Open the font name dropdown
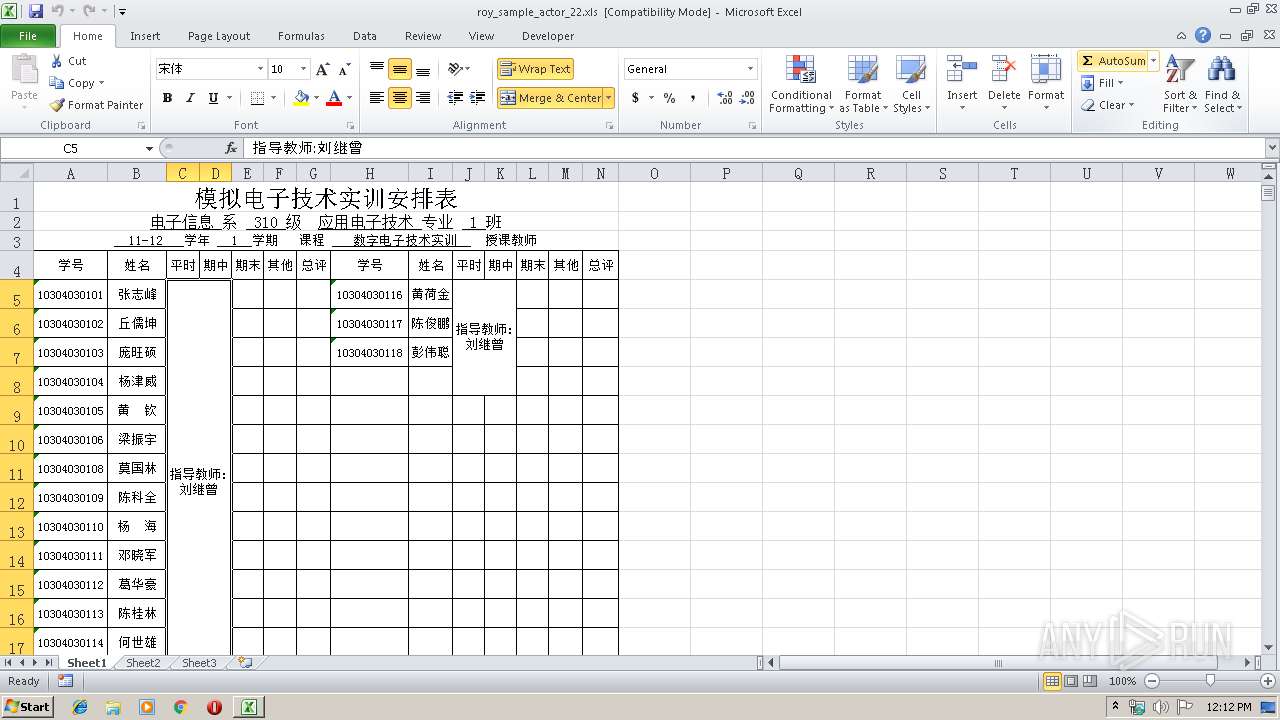This screenshot has height=720, width=1280. (x=260, y=69)
